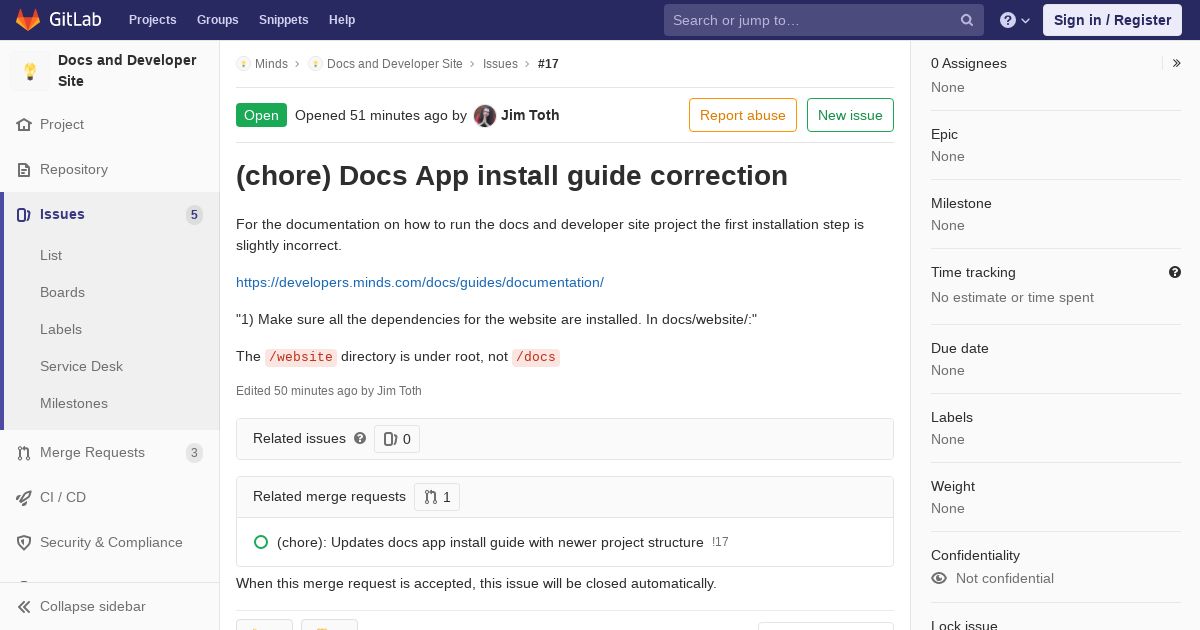Click the Minds breadcrumb link
This screenshot has width=1200, height=630.
coord(271,64)
